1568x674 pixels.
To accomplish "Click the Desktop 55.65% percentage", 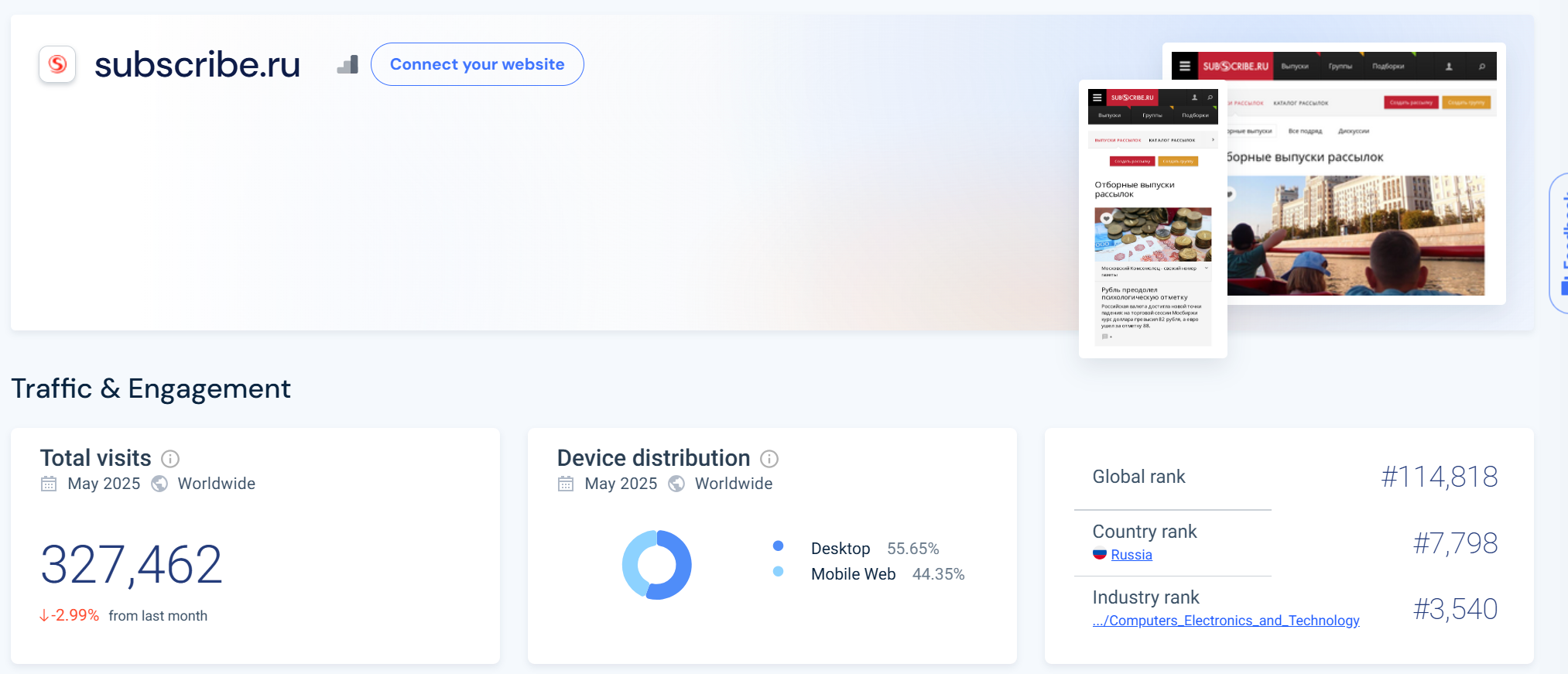I will pyautogui.click(x=913, y=549).
